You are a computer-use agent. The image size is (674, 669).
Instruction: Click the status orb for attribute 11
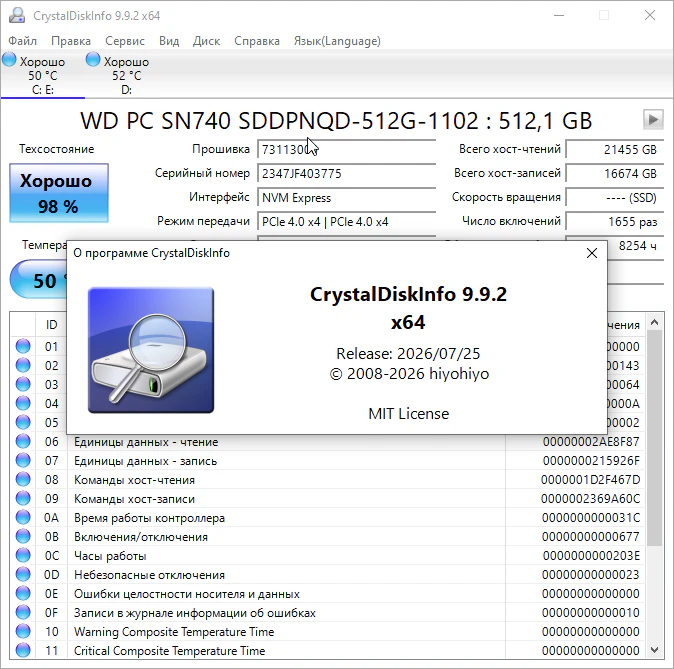[23, 650]
